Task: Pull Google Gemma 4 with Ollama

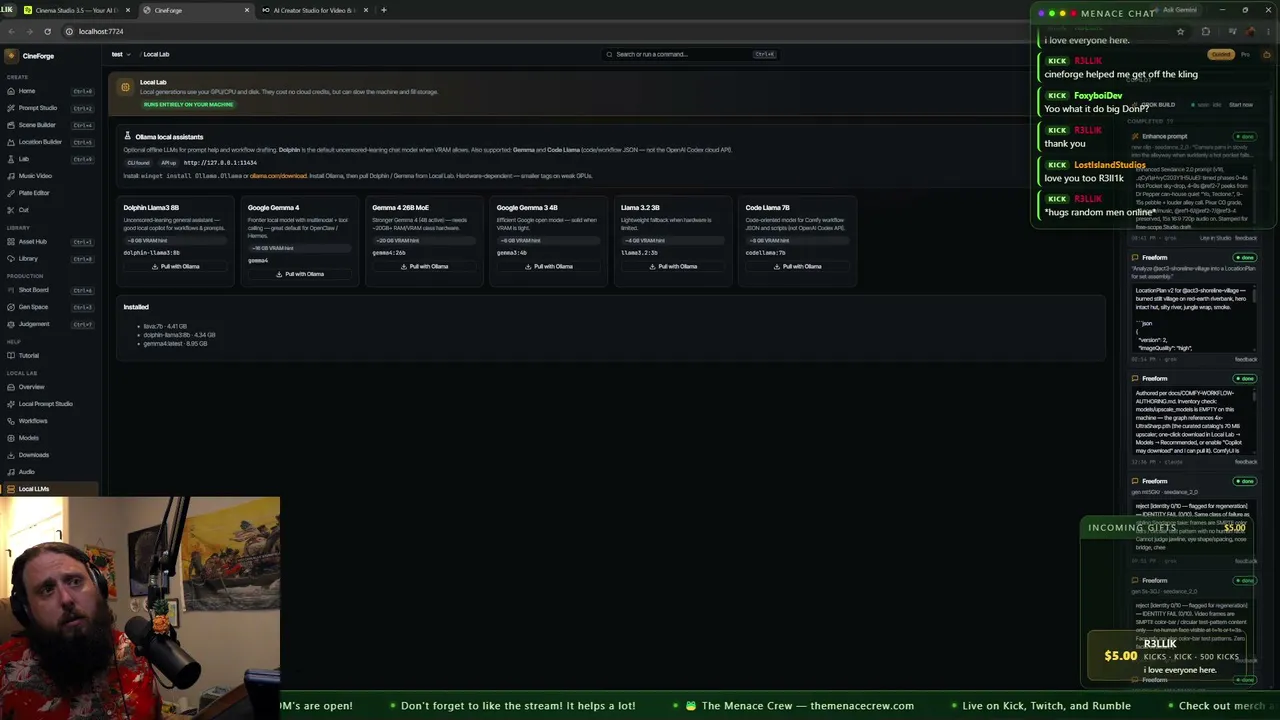Action: point(300,274)
